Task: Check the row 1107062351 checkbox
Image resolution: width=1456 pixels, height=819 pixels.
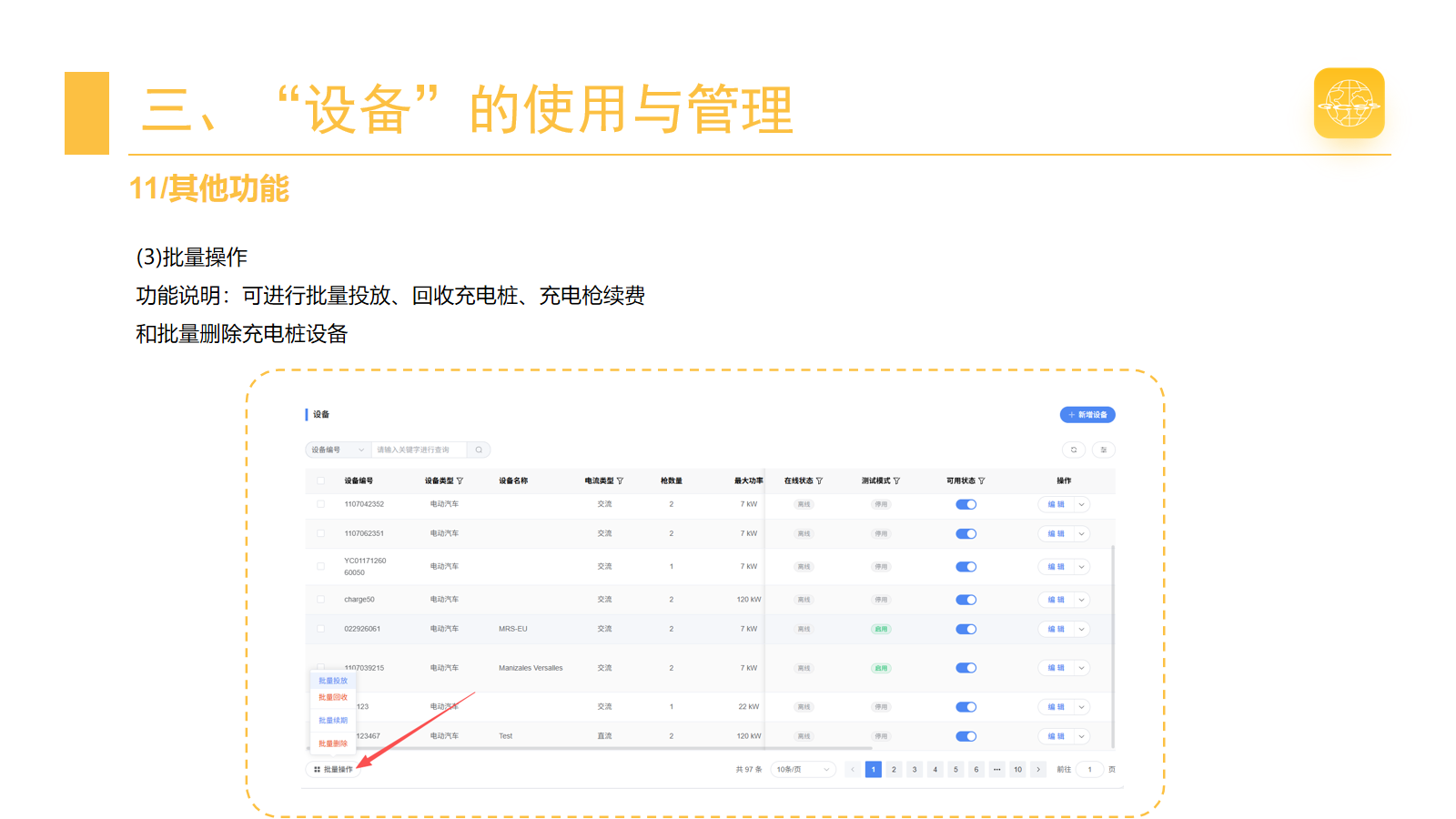Action: point(320,533)
